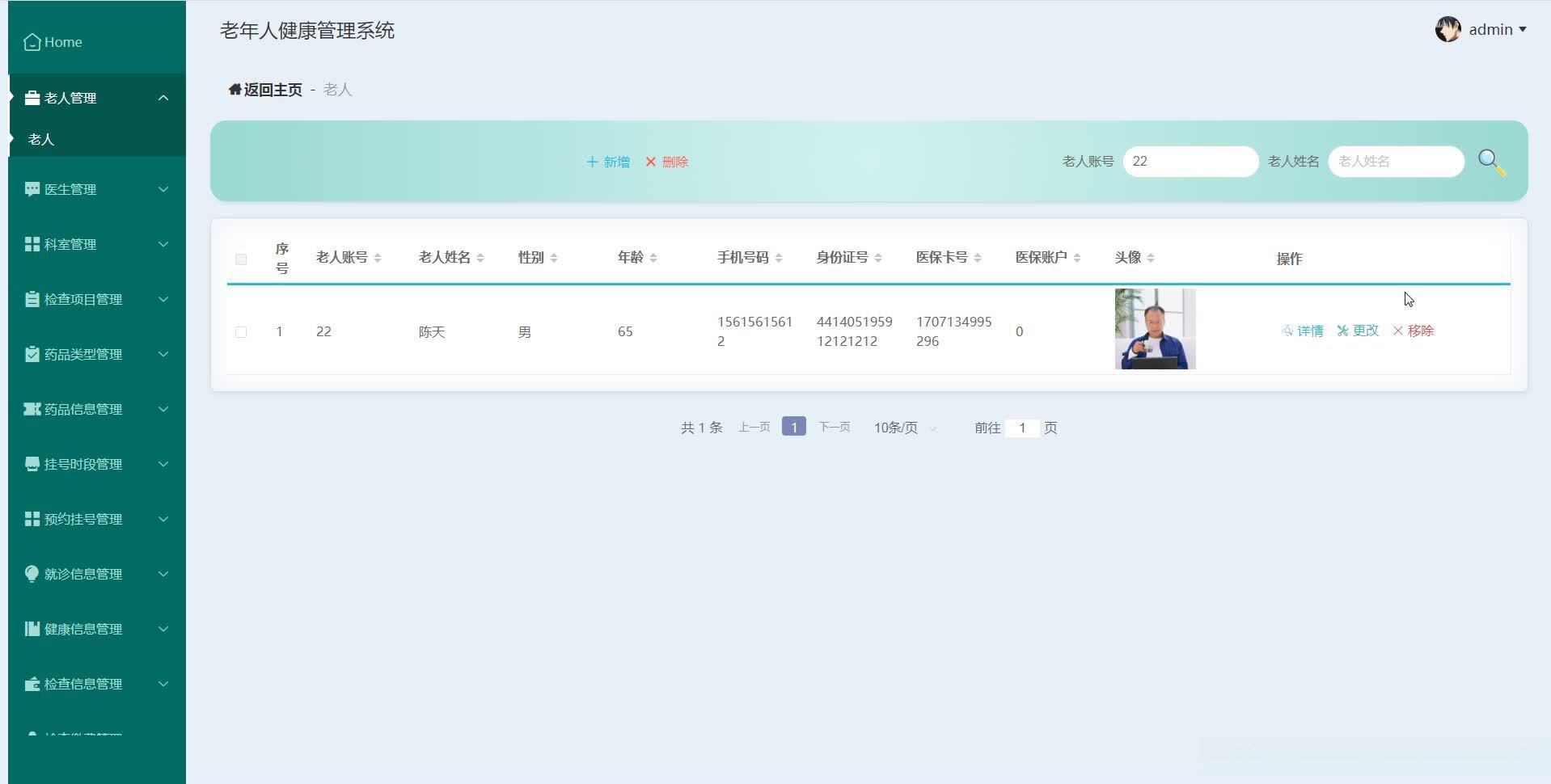This screenshot has width=1551, height=784.
Task: Select the 老人 submenu item
Action: tap(40, 139)
